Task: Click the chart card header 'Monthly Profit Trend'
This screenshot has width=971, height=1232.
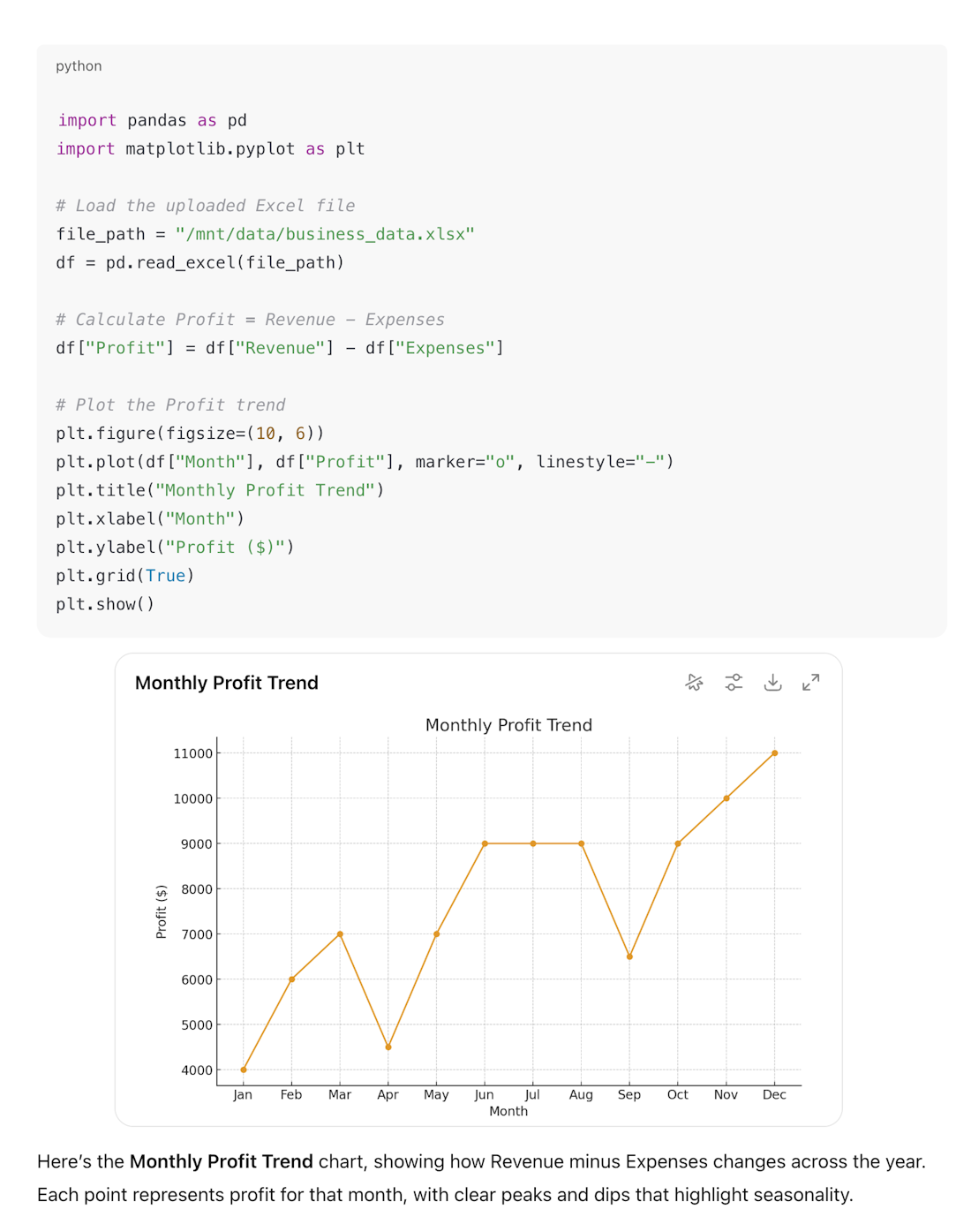Action: click(226, 682)
